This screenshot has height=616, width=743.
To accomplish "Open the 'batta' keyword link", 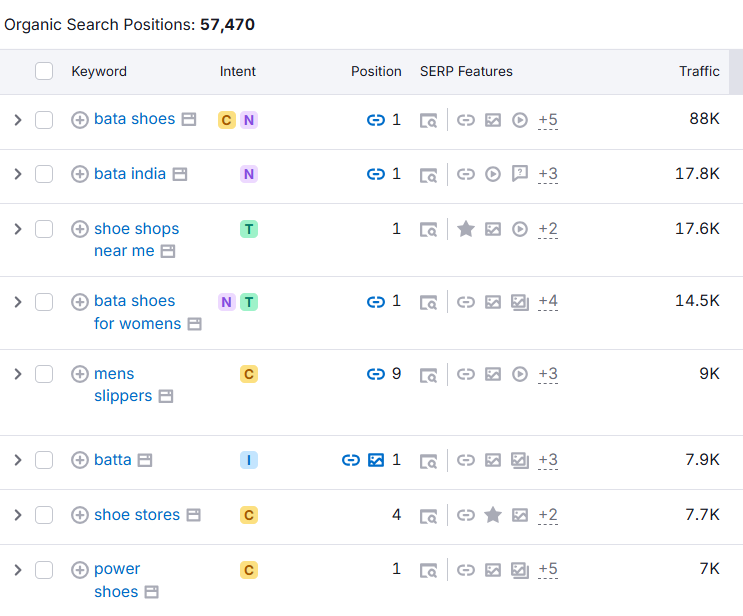I will point(113,460).
